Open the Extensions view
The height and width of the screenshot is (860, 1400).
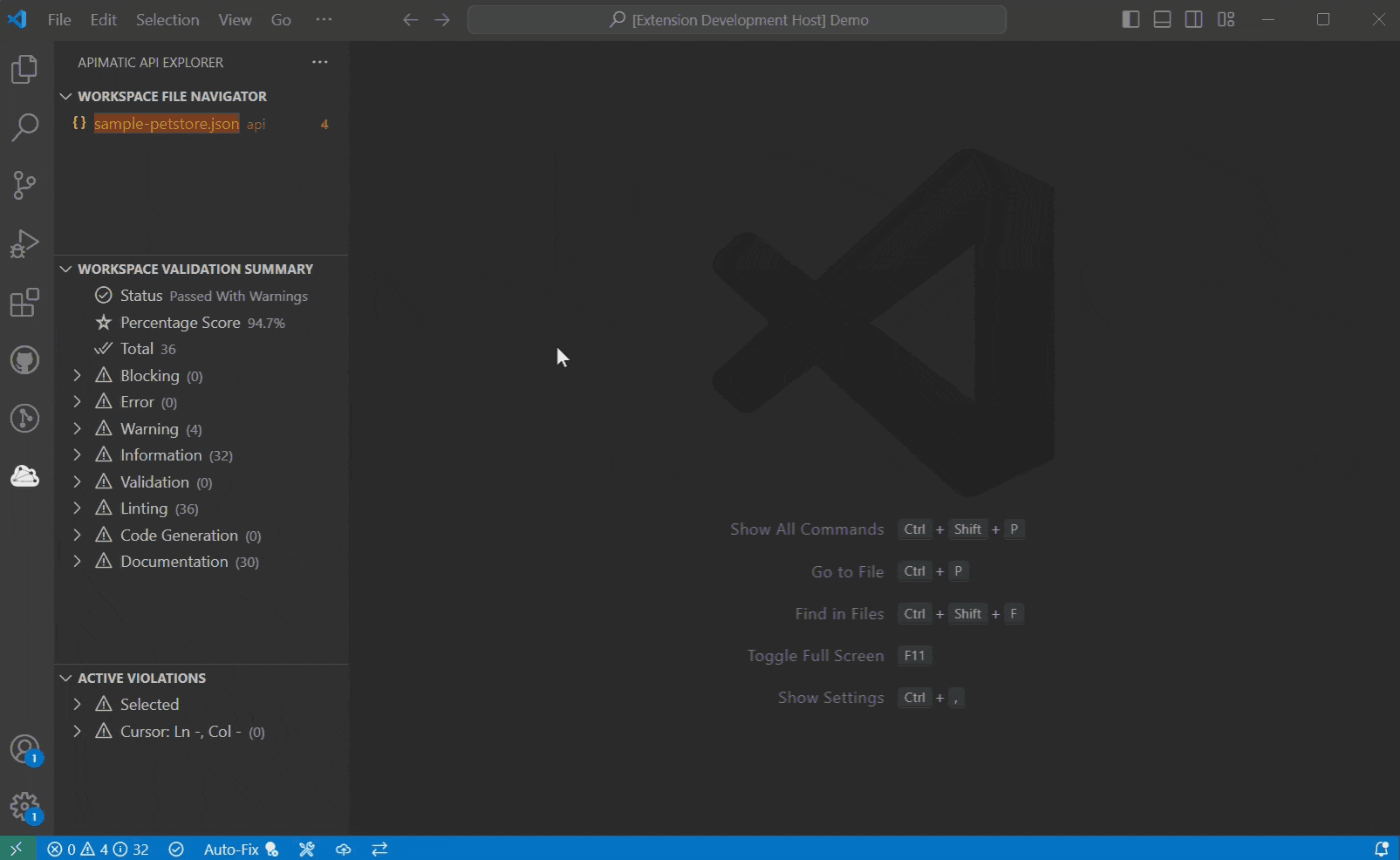click(24, 303)
